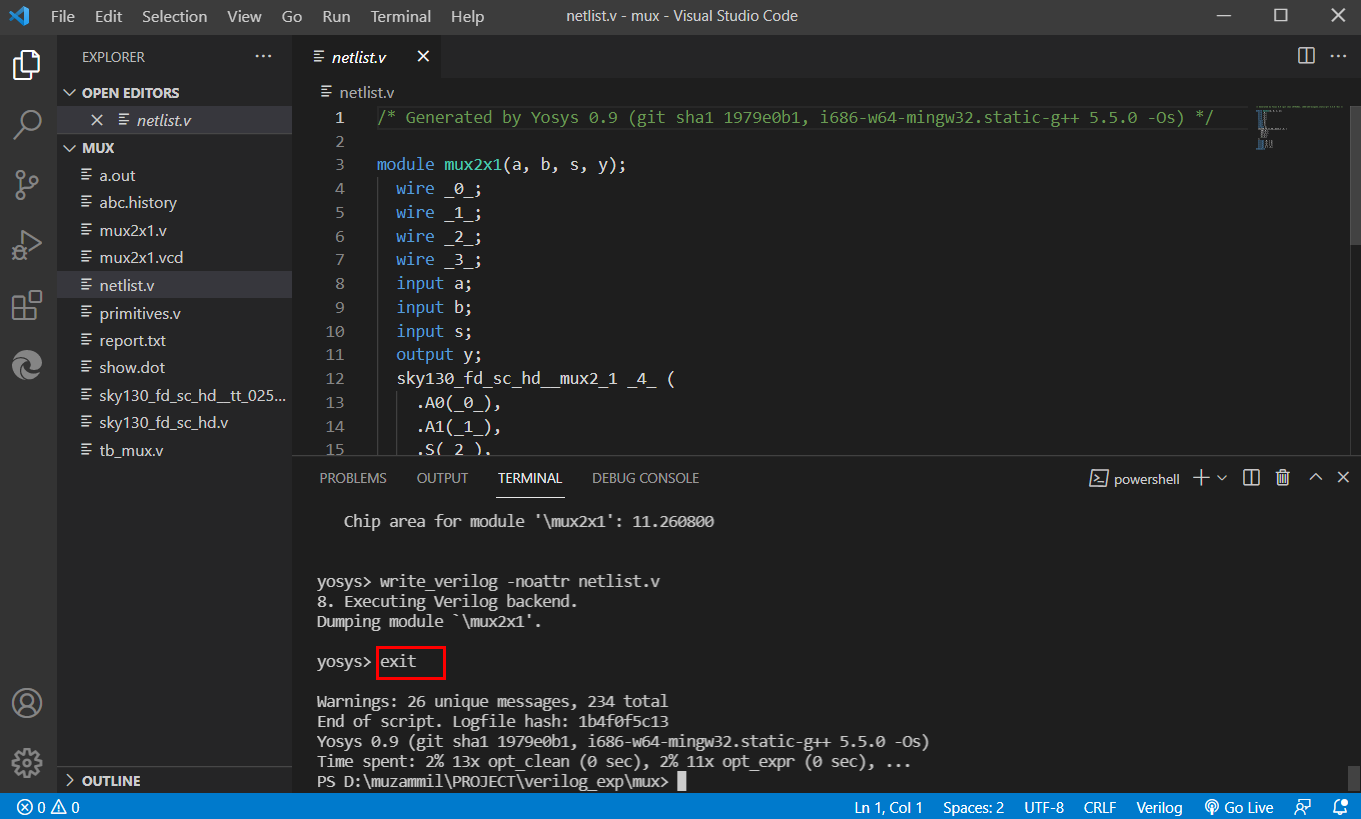Create a new terminal with plus icon
This screenshot has height=819, width=1361.
click(1202, 478)
